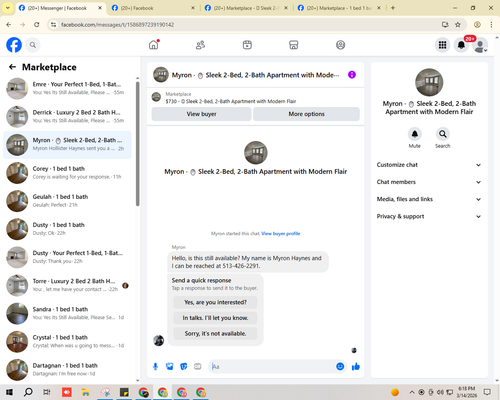The height and width of the screenshot is (400, 500).
Task: Open the tab search dropdown arrow
Action: [x=8, y=8]
